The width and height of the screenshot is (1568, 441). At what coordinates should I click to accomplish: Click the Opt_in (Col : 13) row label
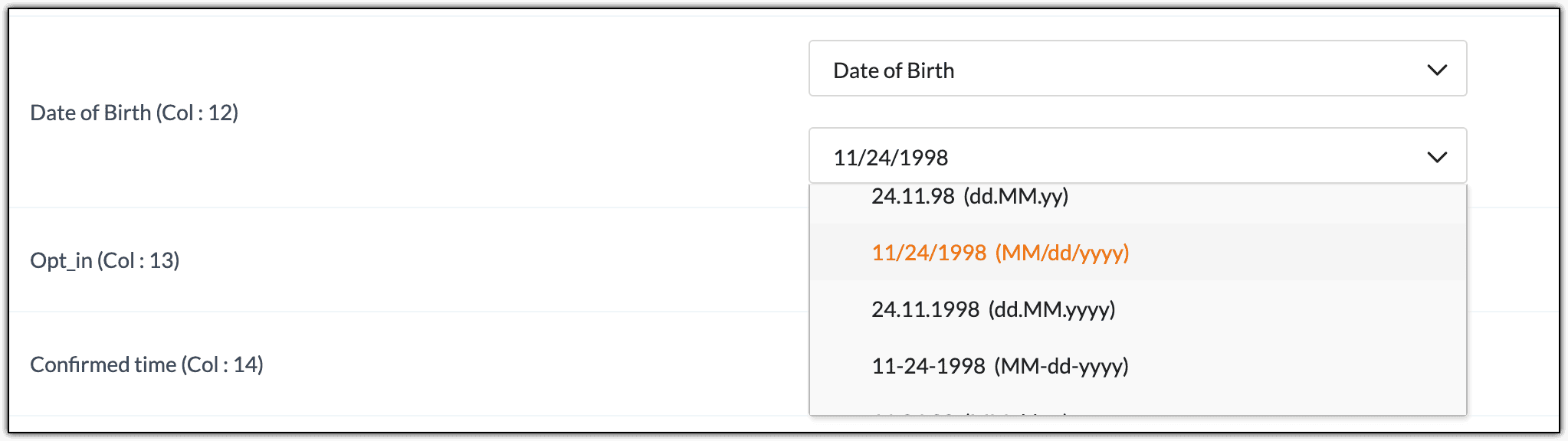pyautogui.click(x=105, y=261)
